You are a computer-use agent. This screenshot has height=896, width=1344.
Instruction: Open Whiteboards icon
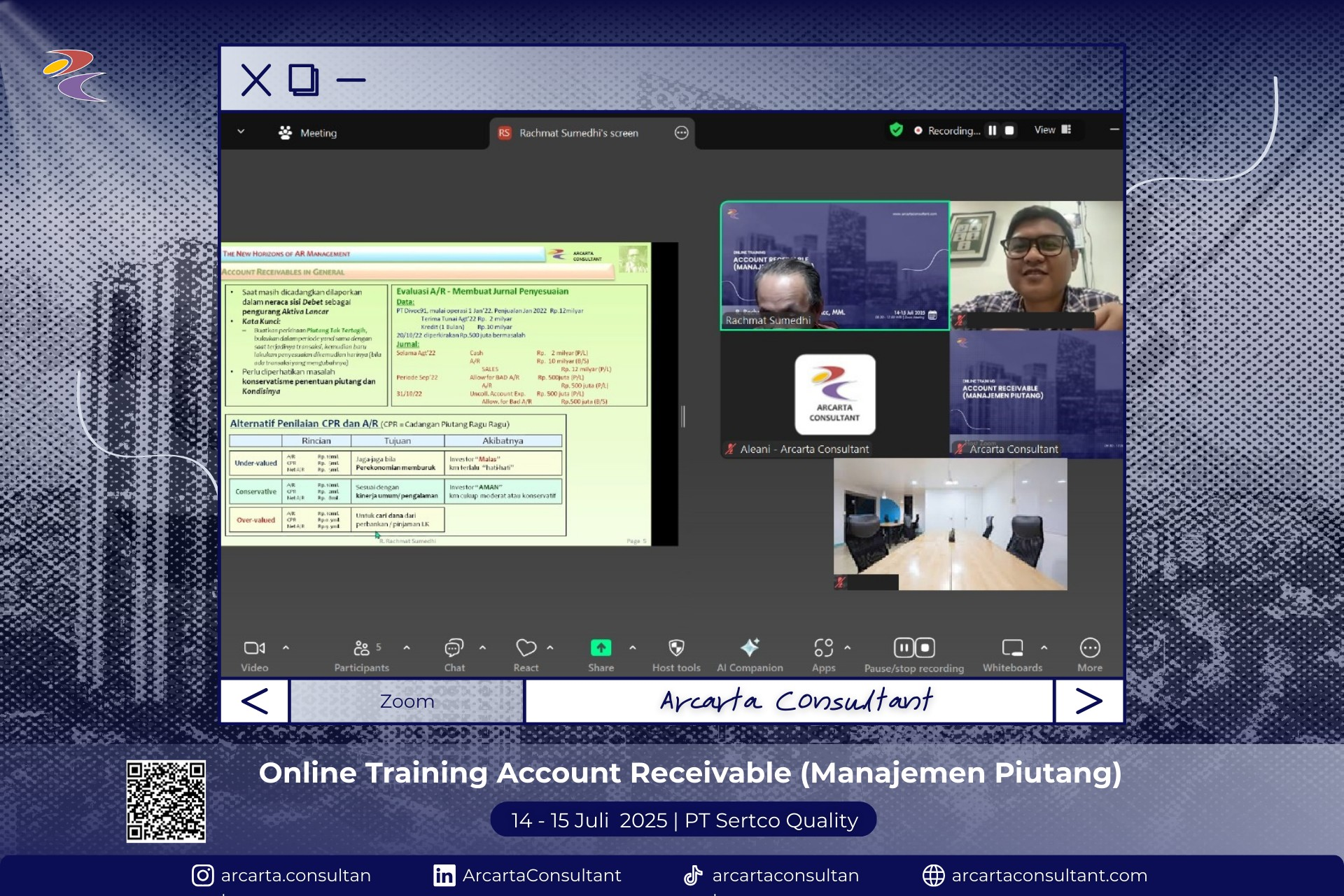[1012, 649]
